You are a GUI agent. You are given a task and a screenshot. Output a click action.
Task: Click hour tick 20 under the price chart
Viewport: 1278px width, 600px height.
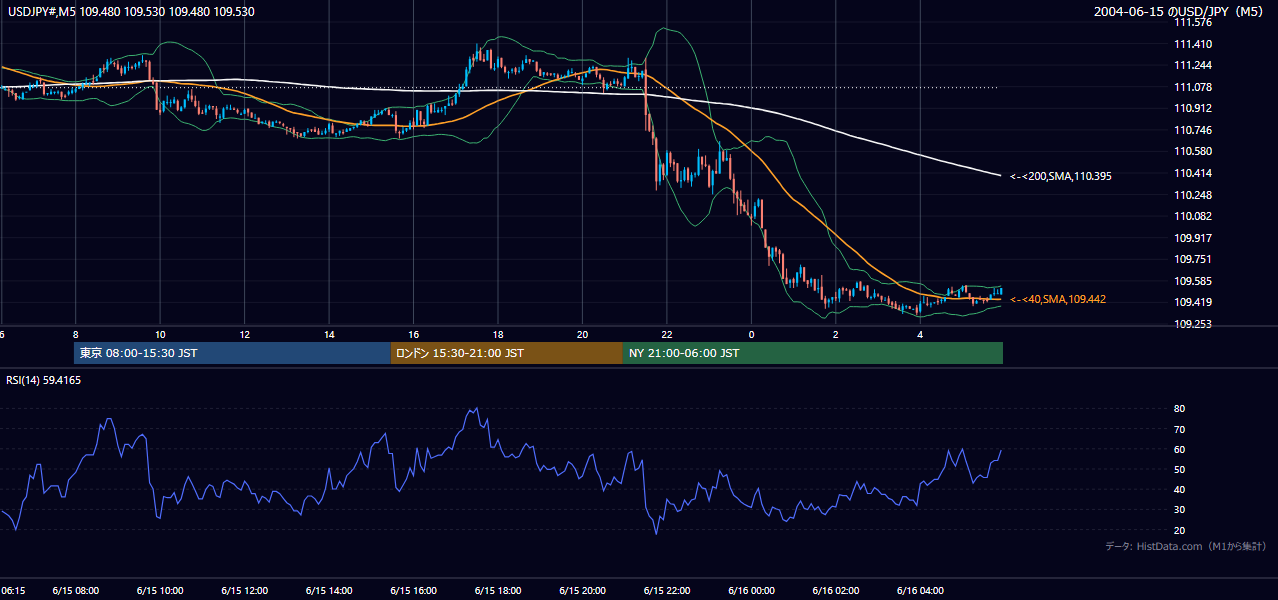pos(582,335)
